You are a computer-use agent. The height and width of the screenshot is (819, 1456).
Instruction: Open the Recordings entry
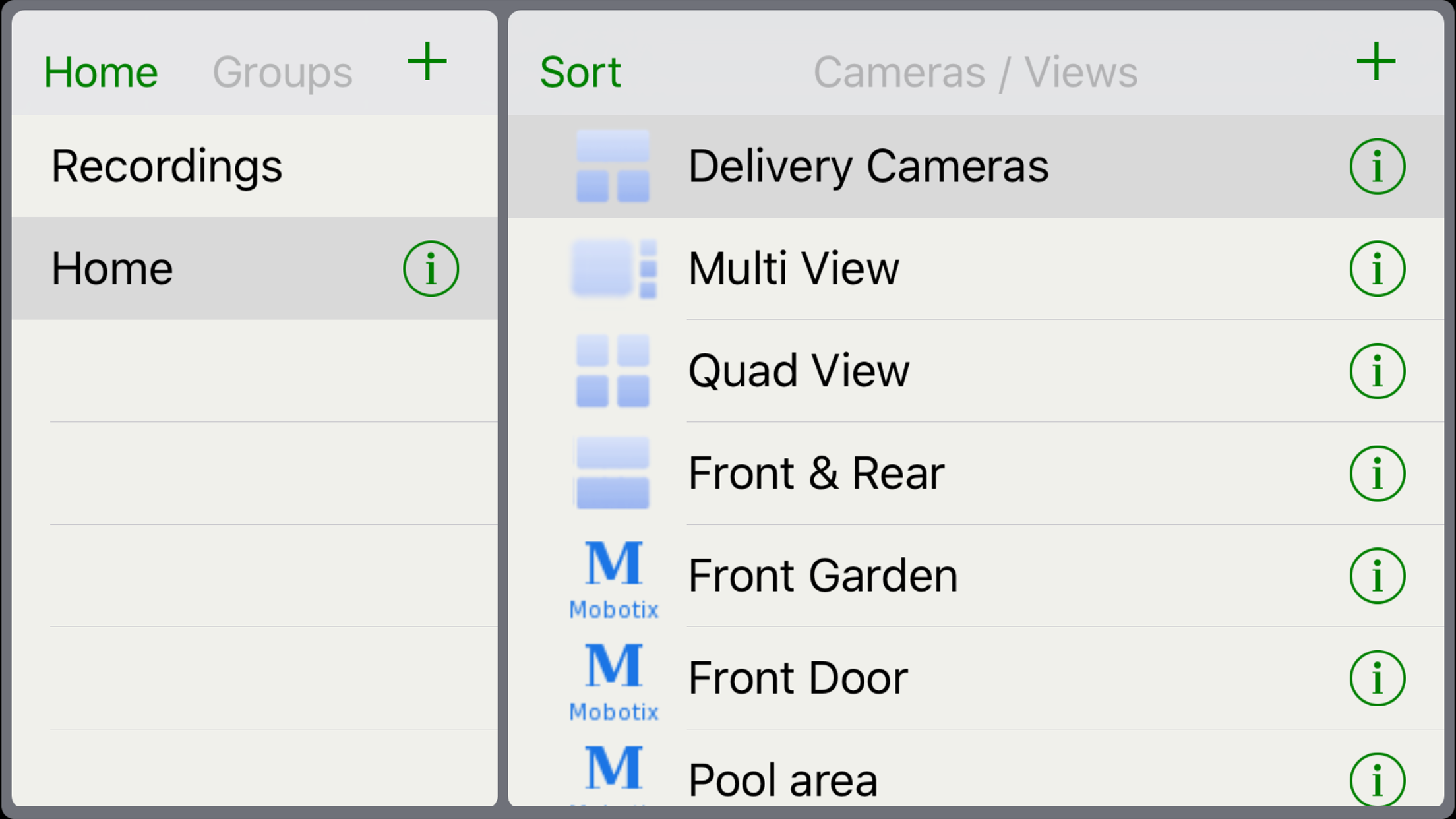(x=167, y=166)
